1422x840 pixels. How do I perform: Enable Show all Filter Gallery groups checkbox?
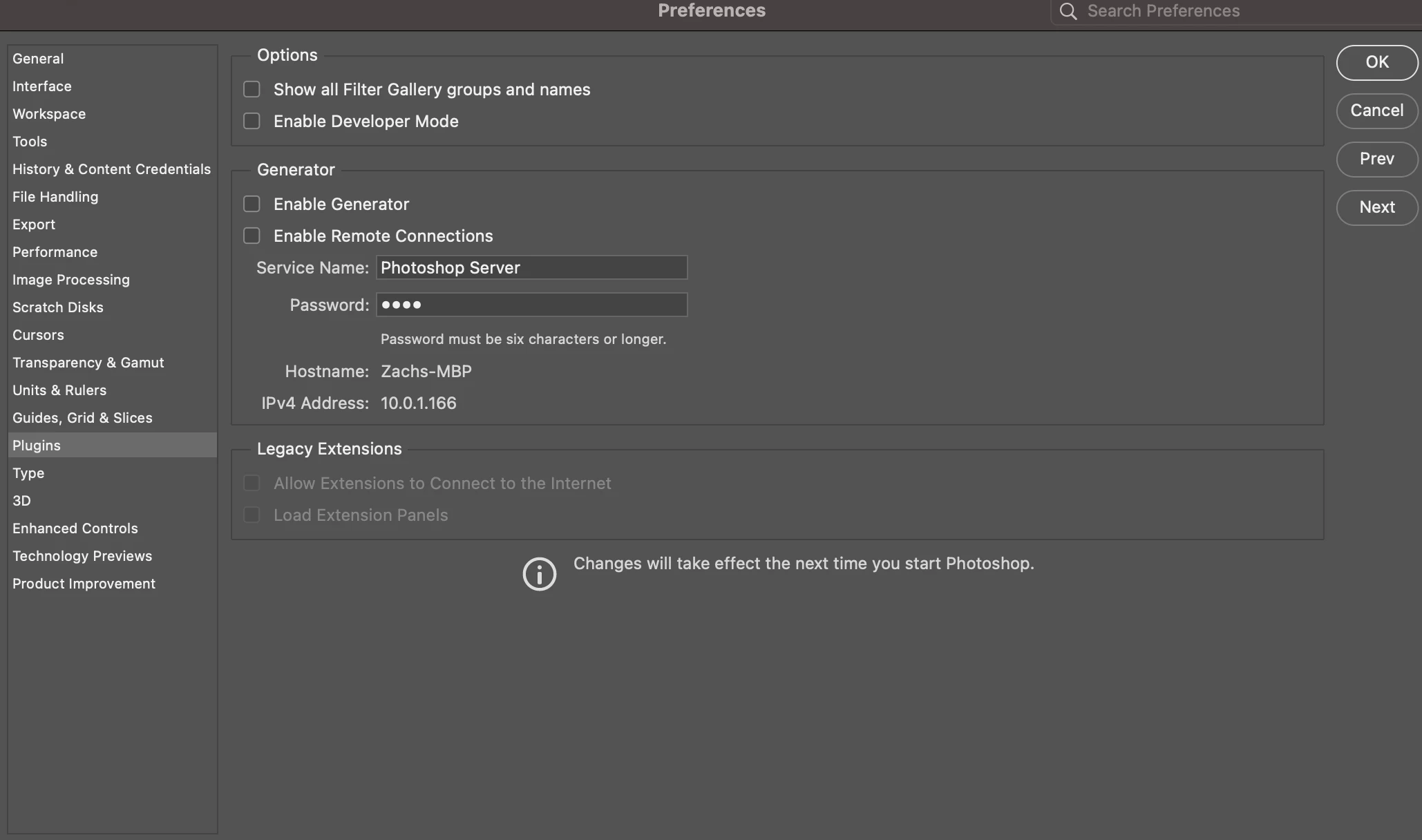coord(252,89)
